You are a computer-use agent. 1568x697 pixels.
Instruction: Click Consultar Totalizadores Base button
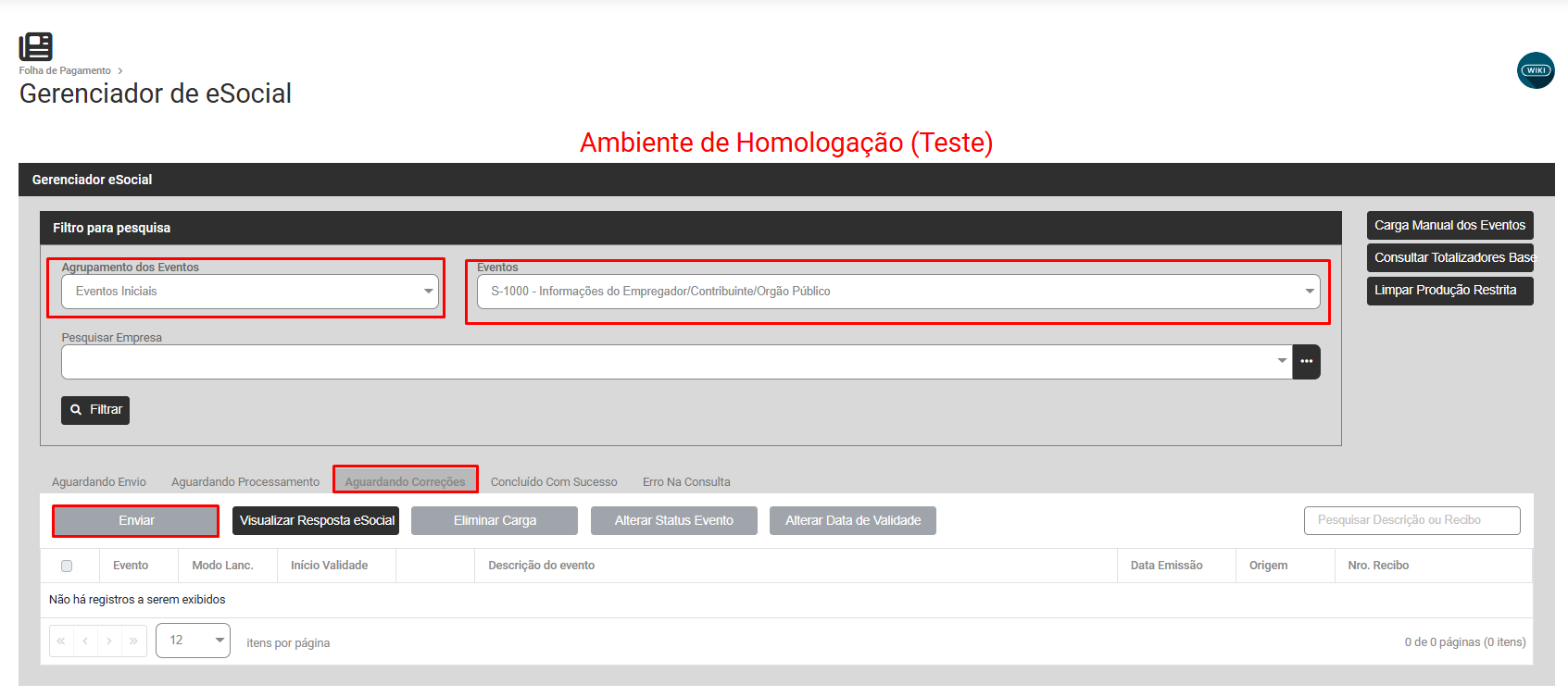(1450, 258)
